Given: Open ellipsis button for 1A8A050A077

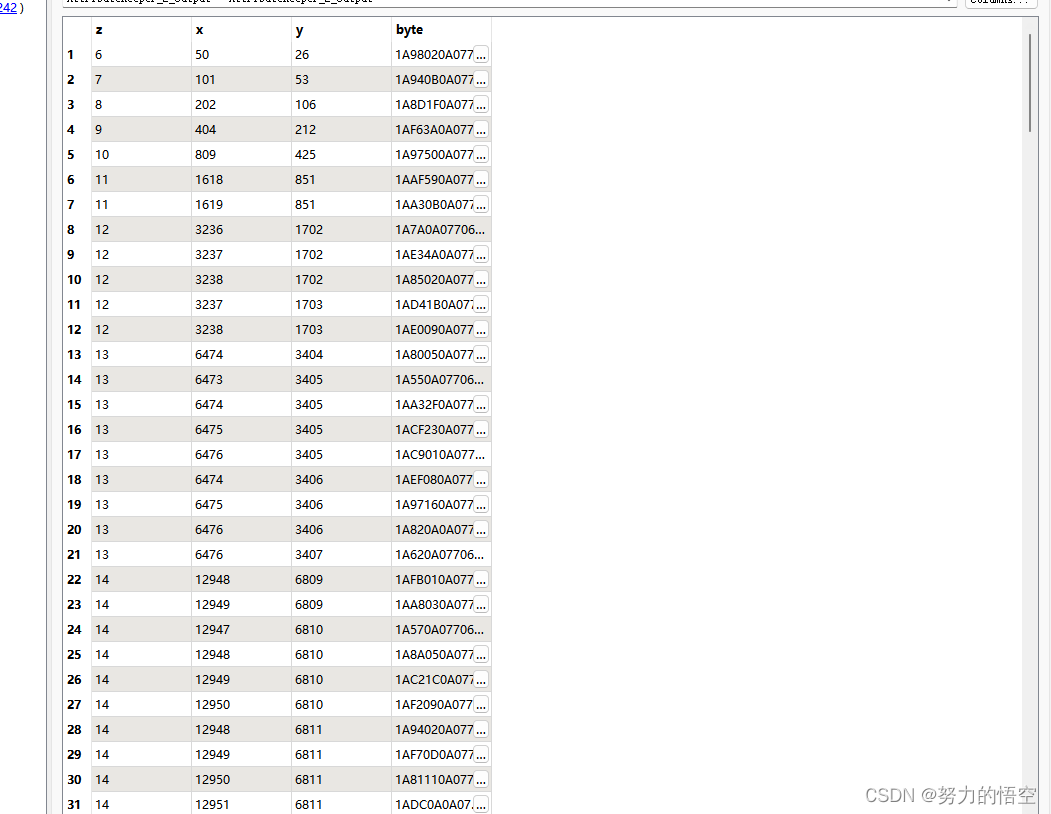Looking at the screenshot, I should pos(481,654).
